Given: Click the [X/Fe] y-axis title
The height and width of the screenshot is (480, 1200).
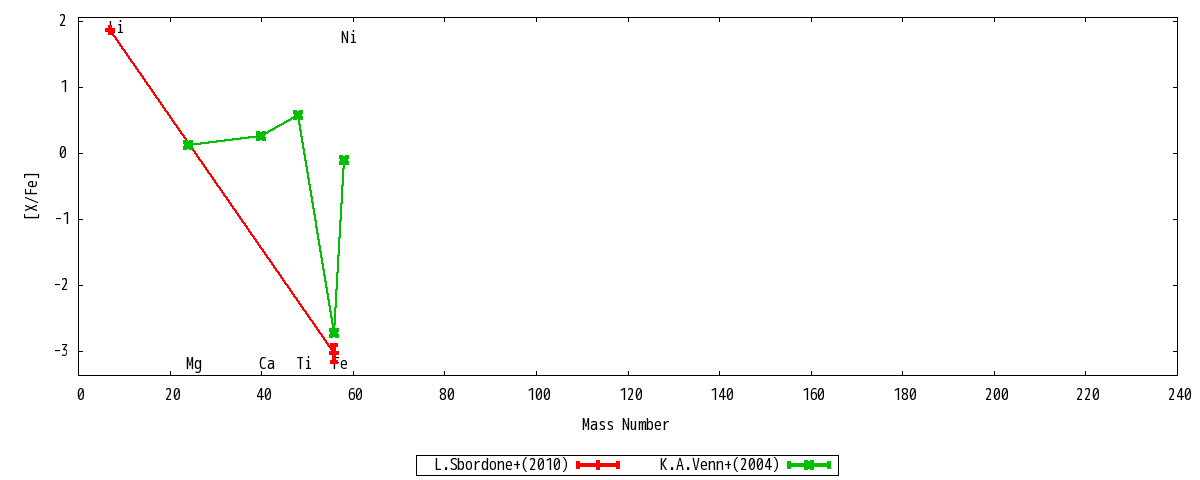Looking at the screenshot, I should (32, 196).
